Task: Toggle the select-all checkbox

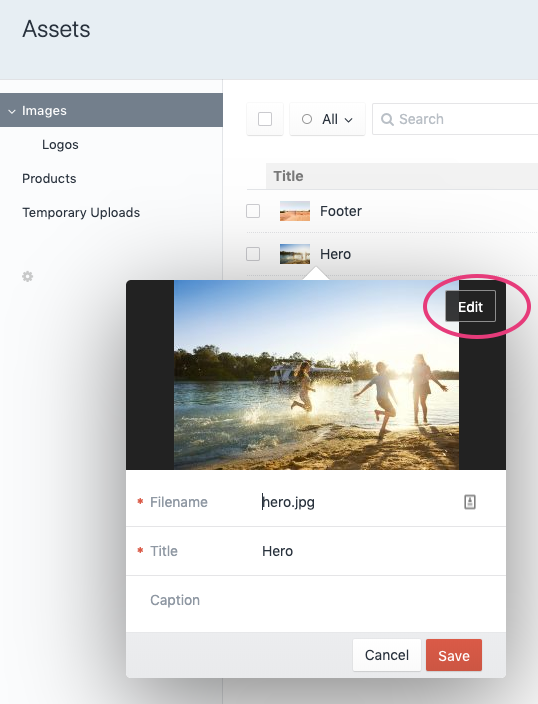Action: point(265,119)
